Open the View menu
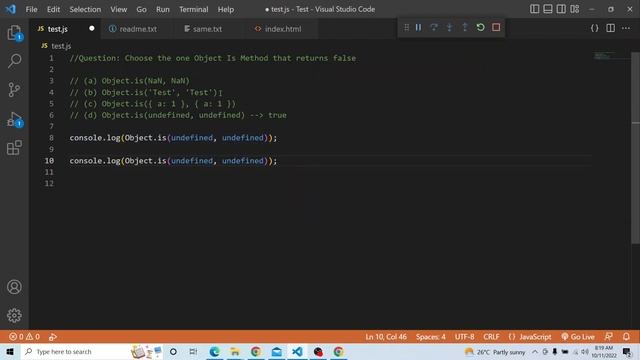The image size is (640, 360). coord(118,9)
